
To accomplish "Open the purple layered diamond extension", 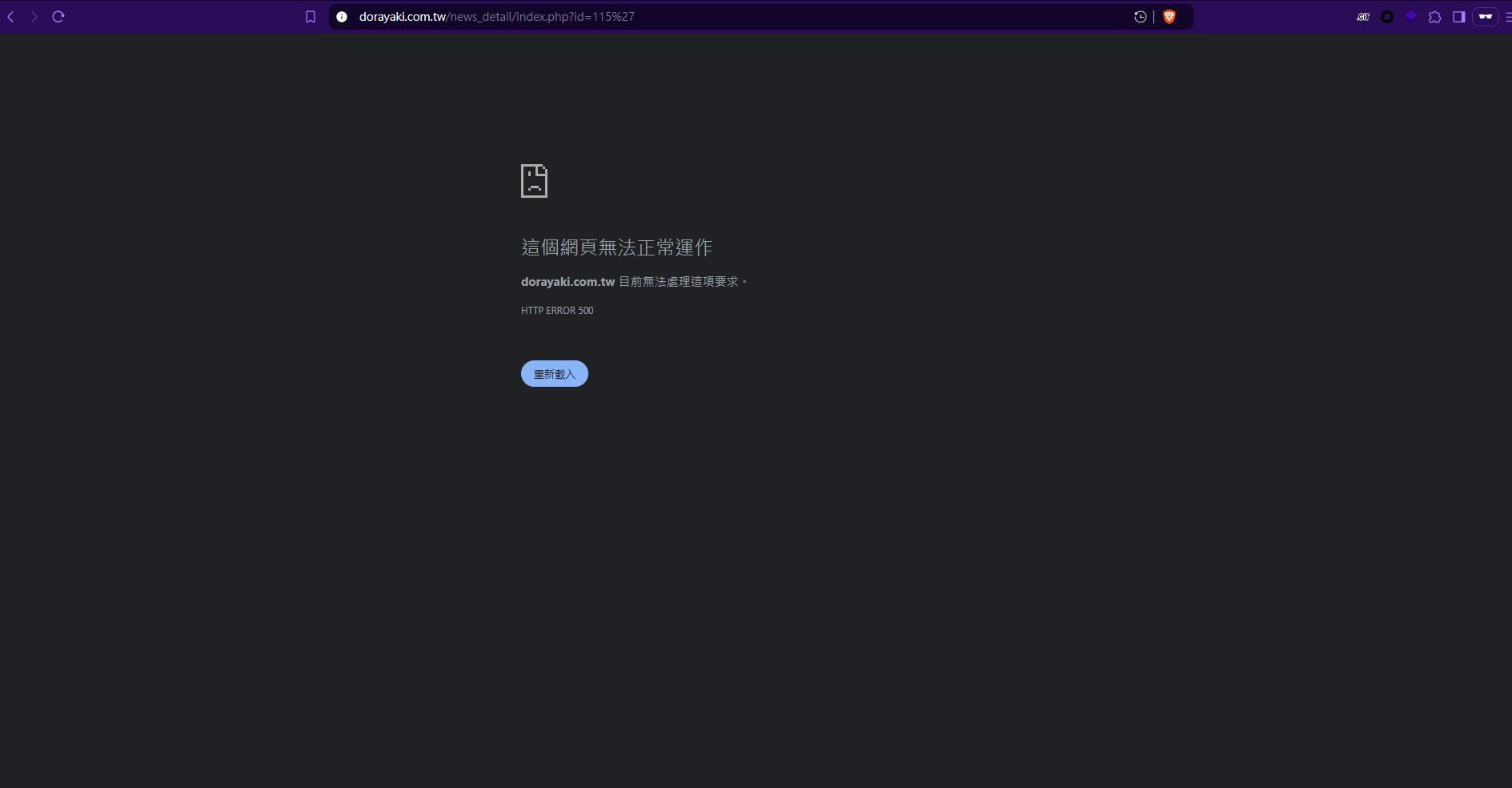I will pyautogui.click(x=1411, y=16).
